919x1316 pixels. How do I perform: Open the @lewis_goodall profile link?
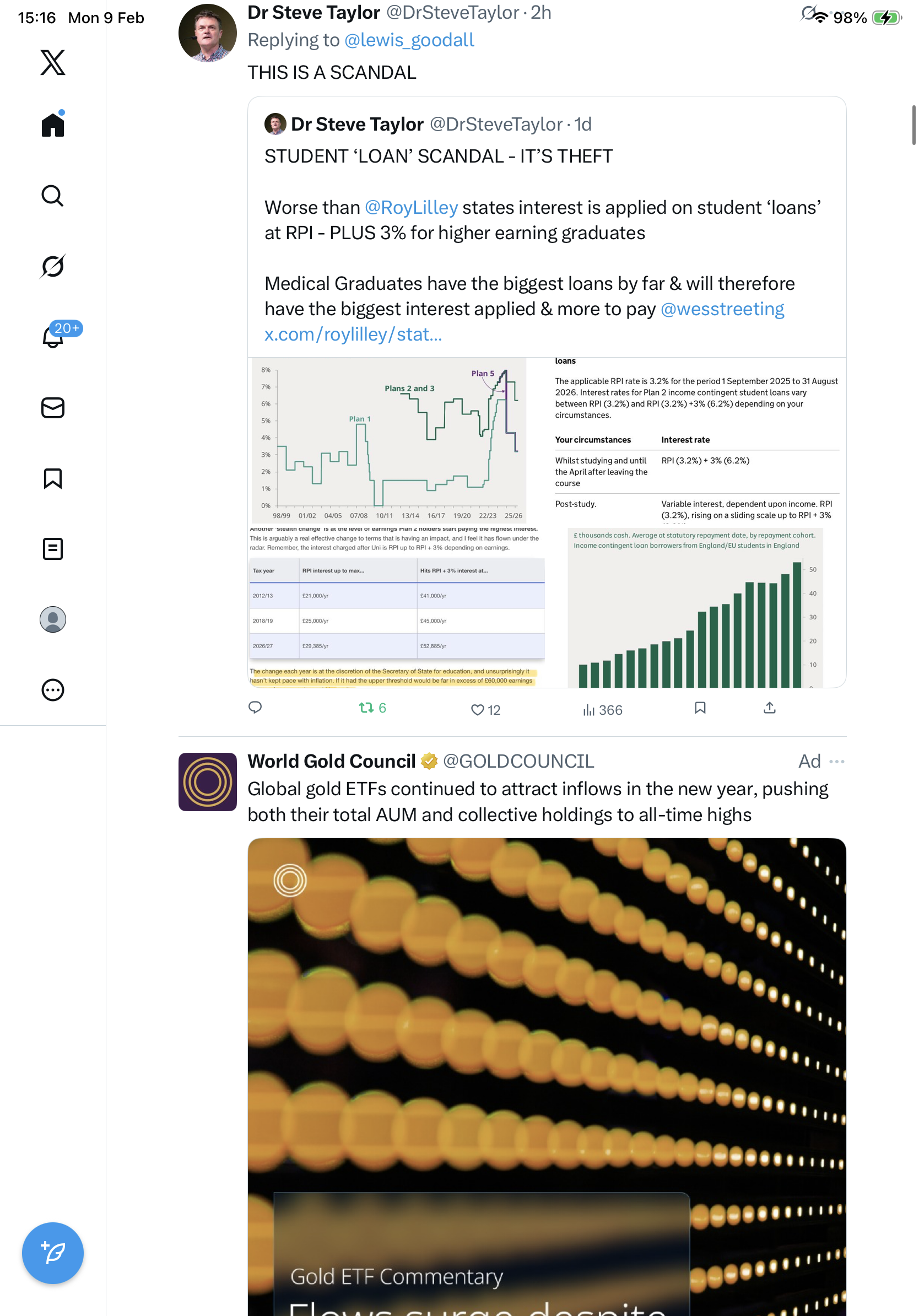pyautogui.click(x=409, y=40)
